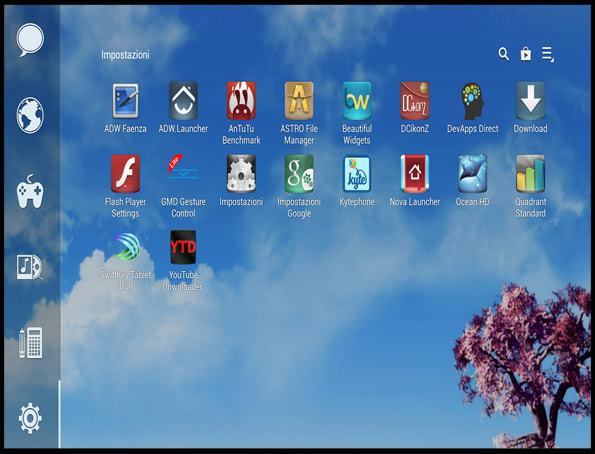Click the "AnTuTu Benchmark" label text
This screenshot has height=454, width=595.
[241, 134]
